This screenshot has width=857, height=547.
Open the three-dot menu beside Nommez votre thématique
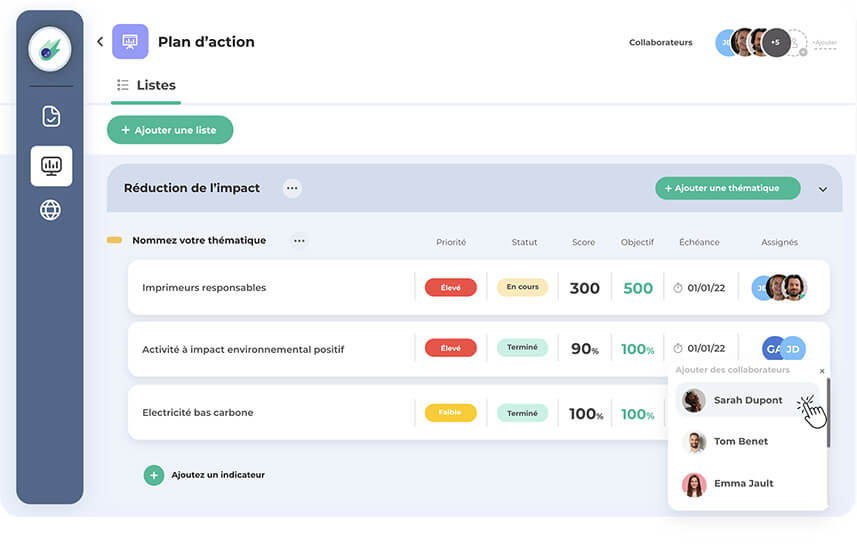(x=299, y=241)
